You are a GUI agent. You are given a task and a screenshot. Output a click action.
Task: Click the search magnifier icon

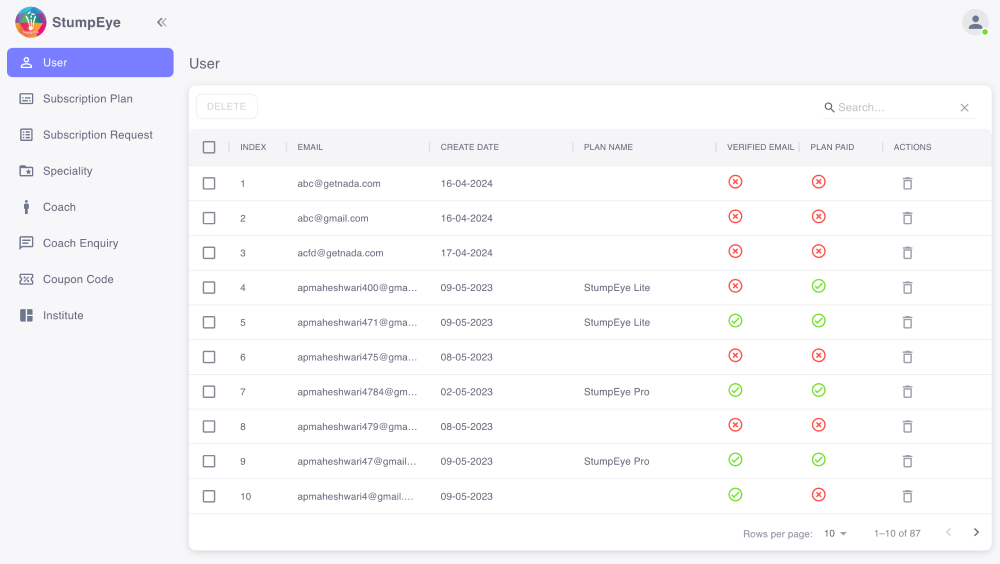coord(829,107)
